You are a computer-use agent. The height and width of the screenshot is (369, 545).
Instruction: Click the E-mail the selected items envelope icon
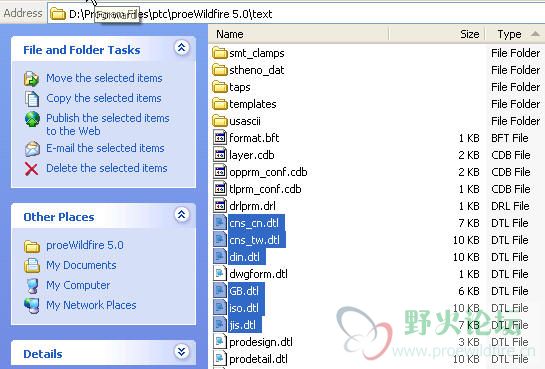(x=32, y=149)
